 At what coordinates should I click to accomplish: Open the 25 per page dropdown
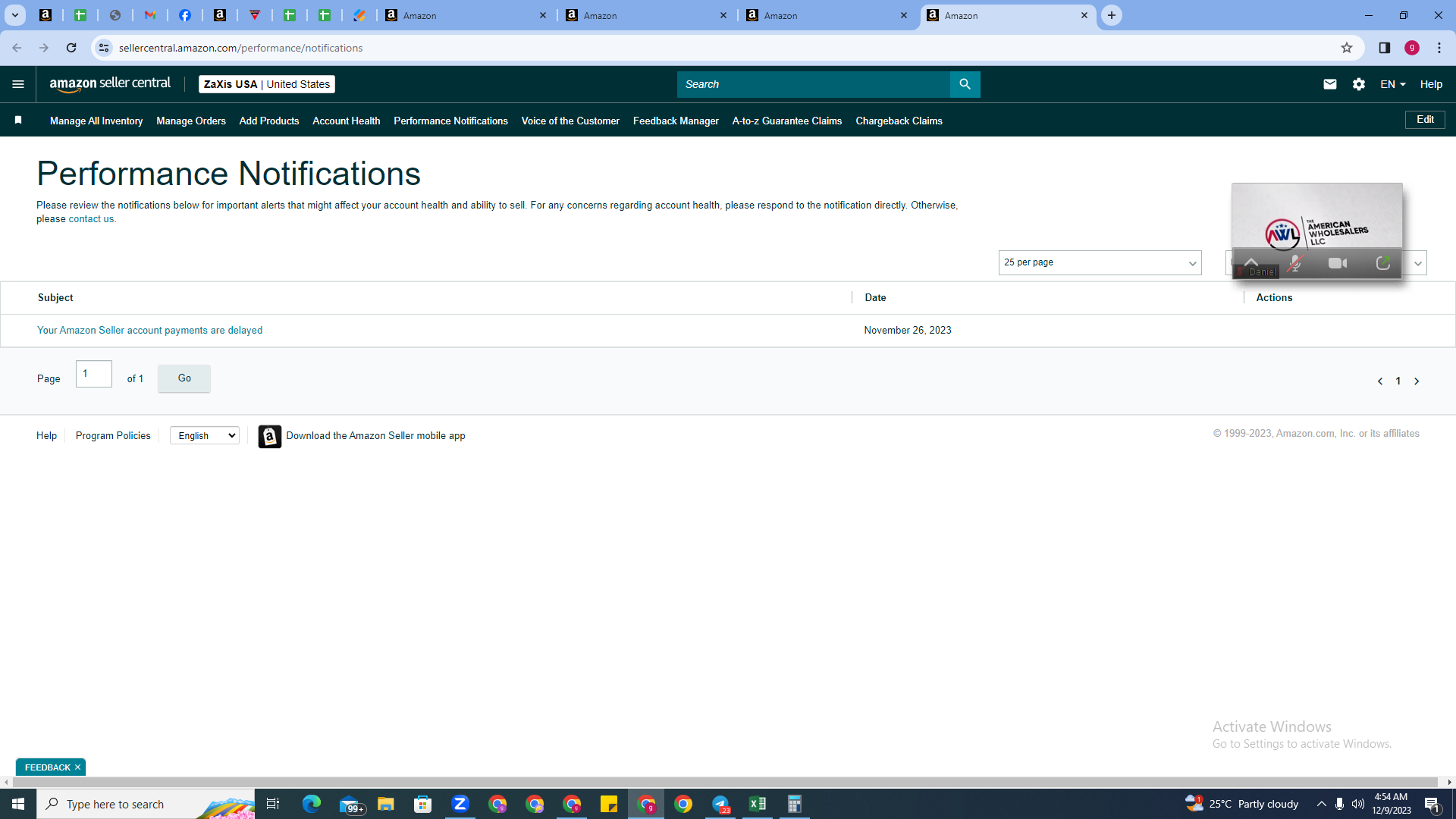[1100, 262]
